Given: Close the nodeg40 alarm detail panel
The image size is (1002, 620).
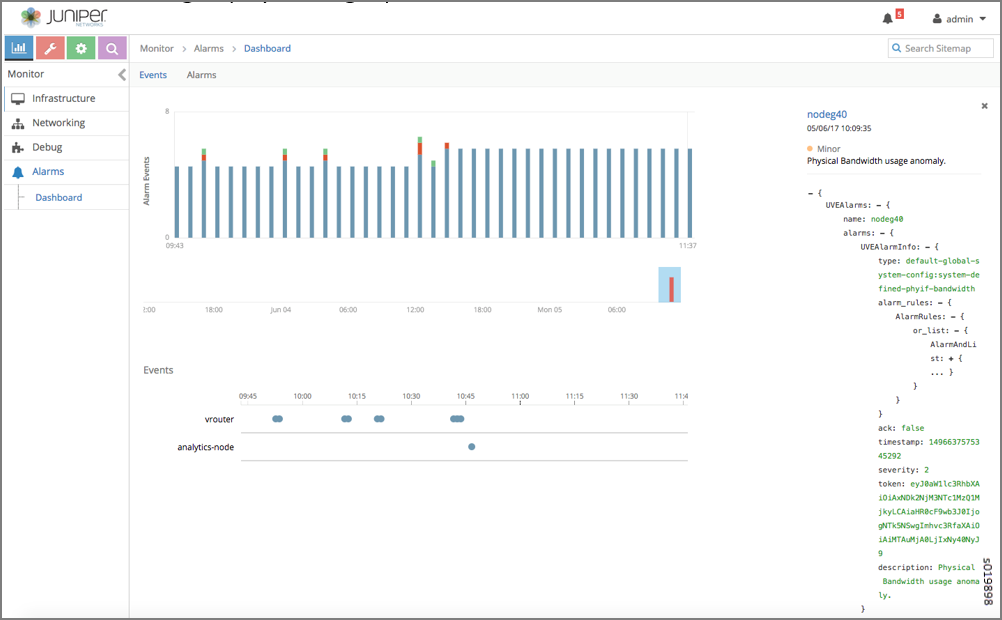Looking at the screenshot, I should 984,105.
